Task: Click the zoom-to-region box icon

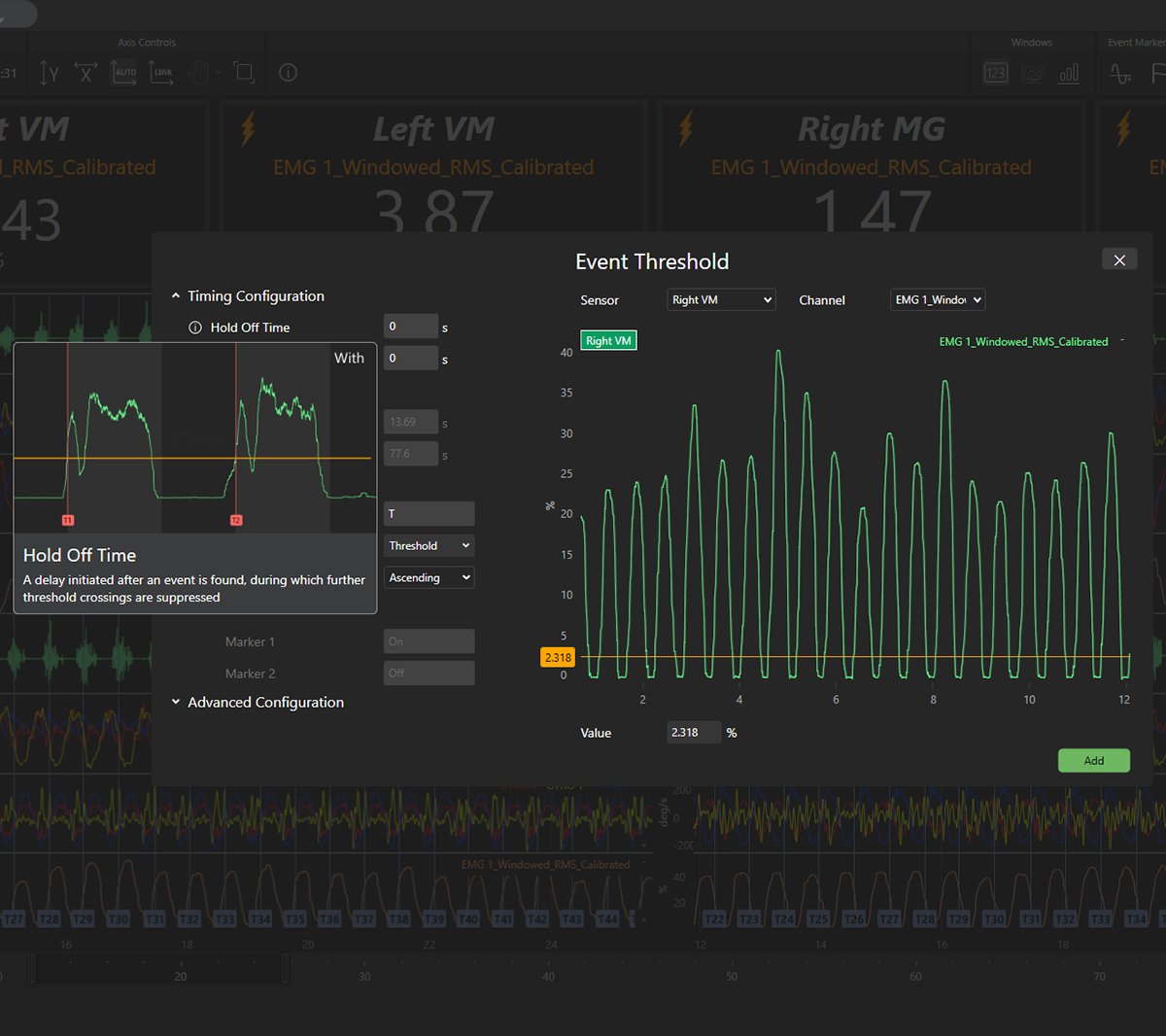Action: point(245,73)
